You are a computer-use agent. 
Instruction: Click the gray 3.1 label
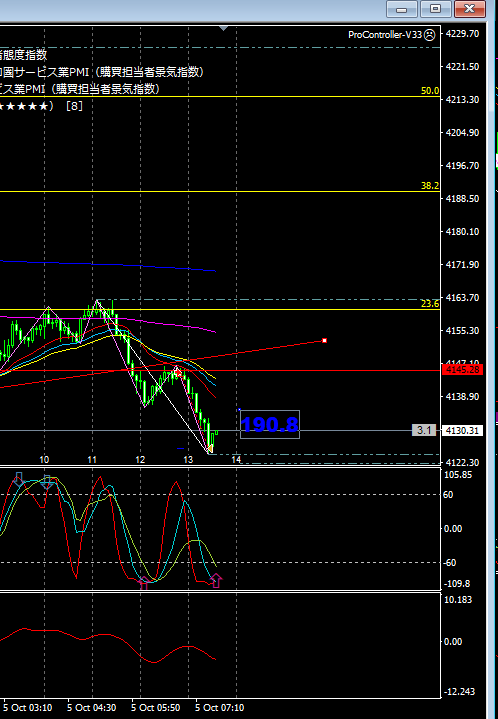click(x=424, y=430)
